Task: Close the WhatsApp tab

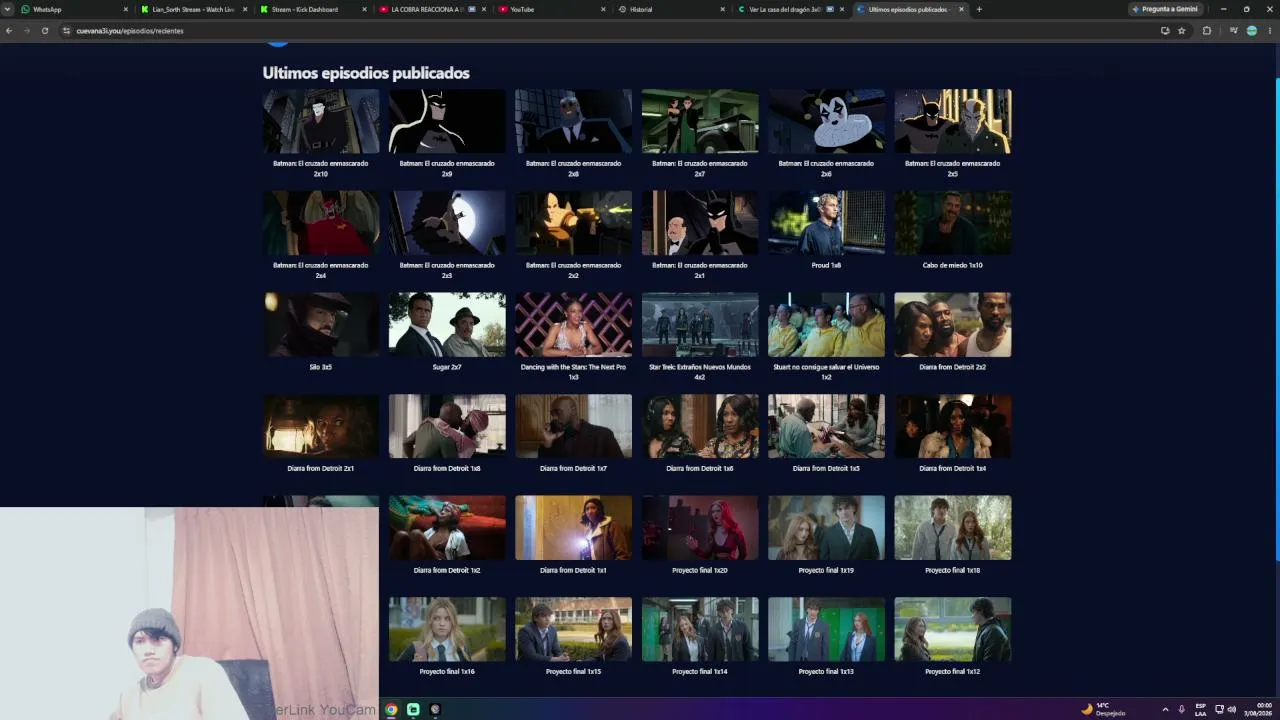Action: (x=126, y=9)
